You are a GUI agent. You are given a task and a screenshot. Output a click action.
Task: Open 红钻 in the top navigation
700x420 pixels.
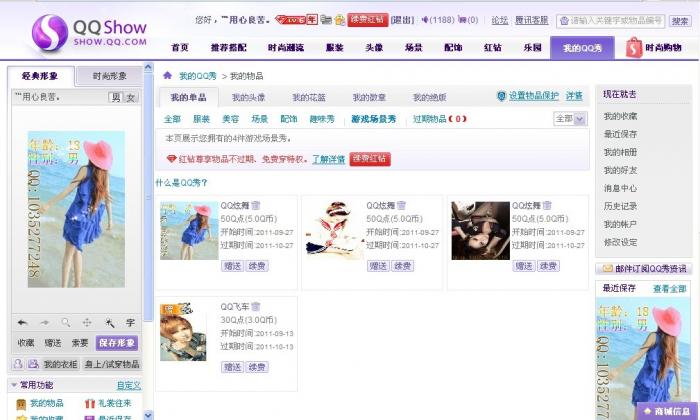click(492, 47)
